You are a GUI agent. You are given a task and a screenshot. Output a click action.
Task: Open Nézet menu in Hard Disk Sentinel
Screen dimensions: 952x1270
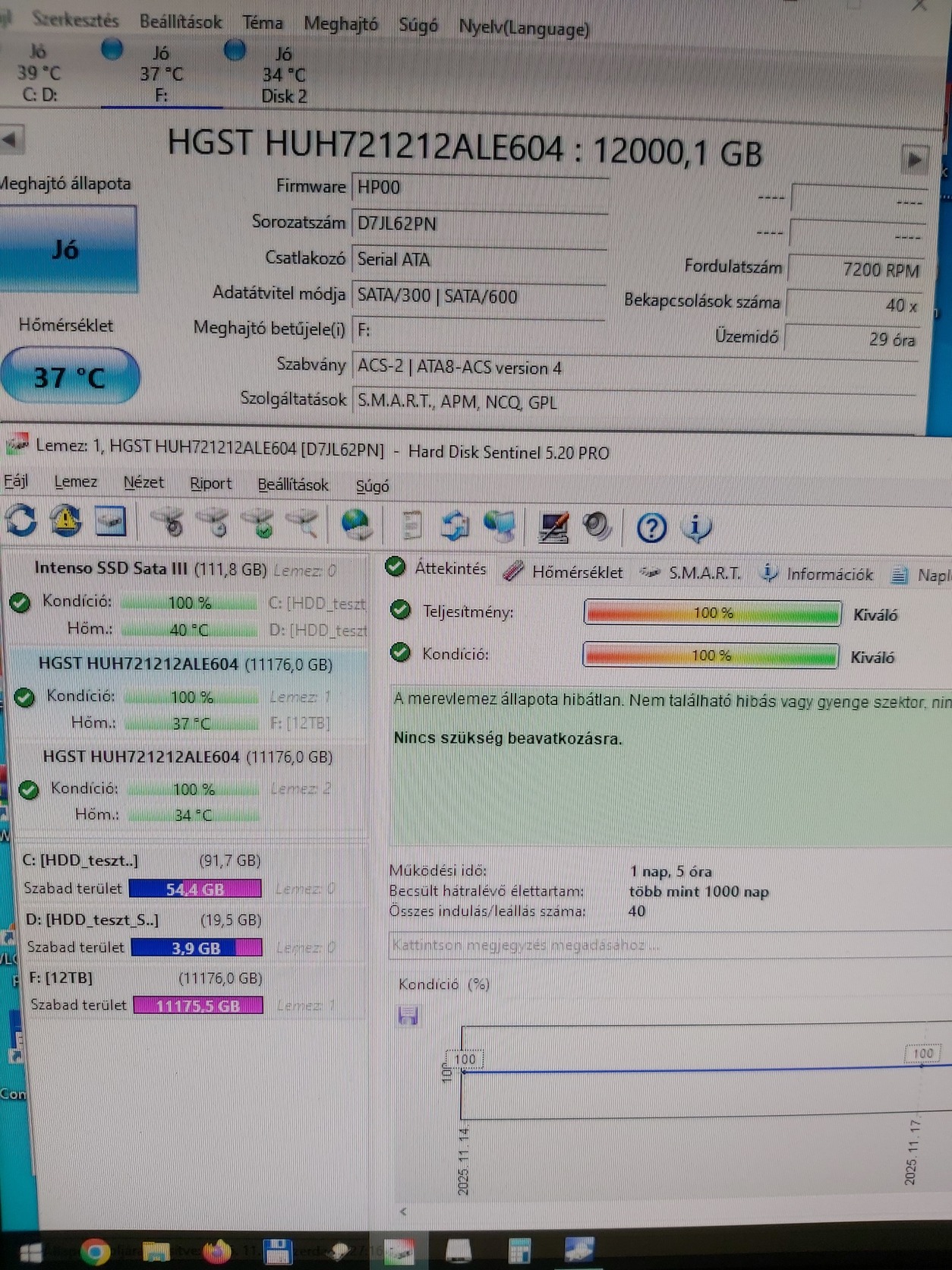point(143,482)
